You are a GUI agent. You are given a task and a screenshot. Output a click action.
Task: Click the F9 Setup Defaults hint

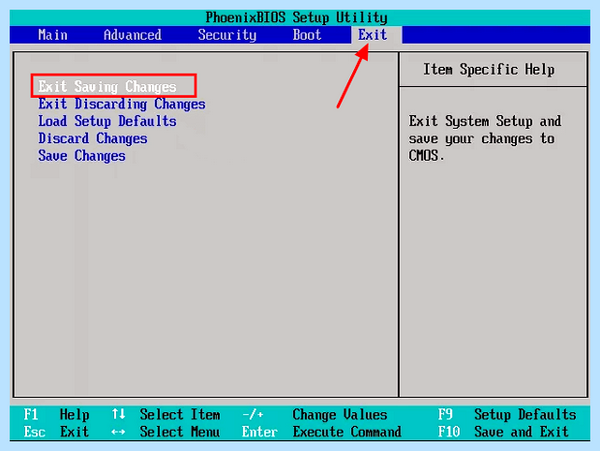point(507,415)
